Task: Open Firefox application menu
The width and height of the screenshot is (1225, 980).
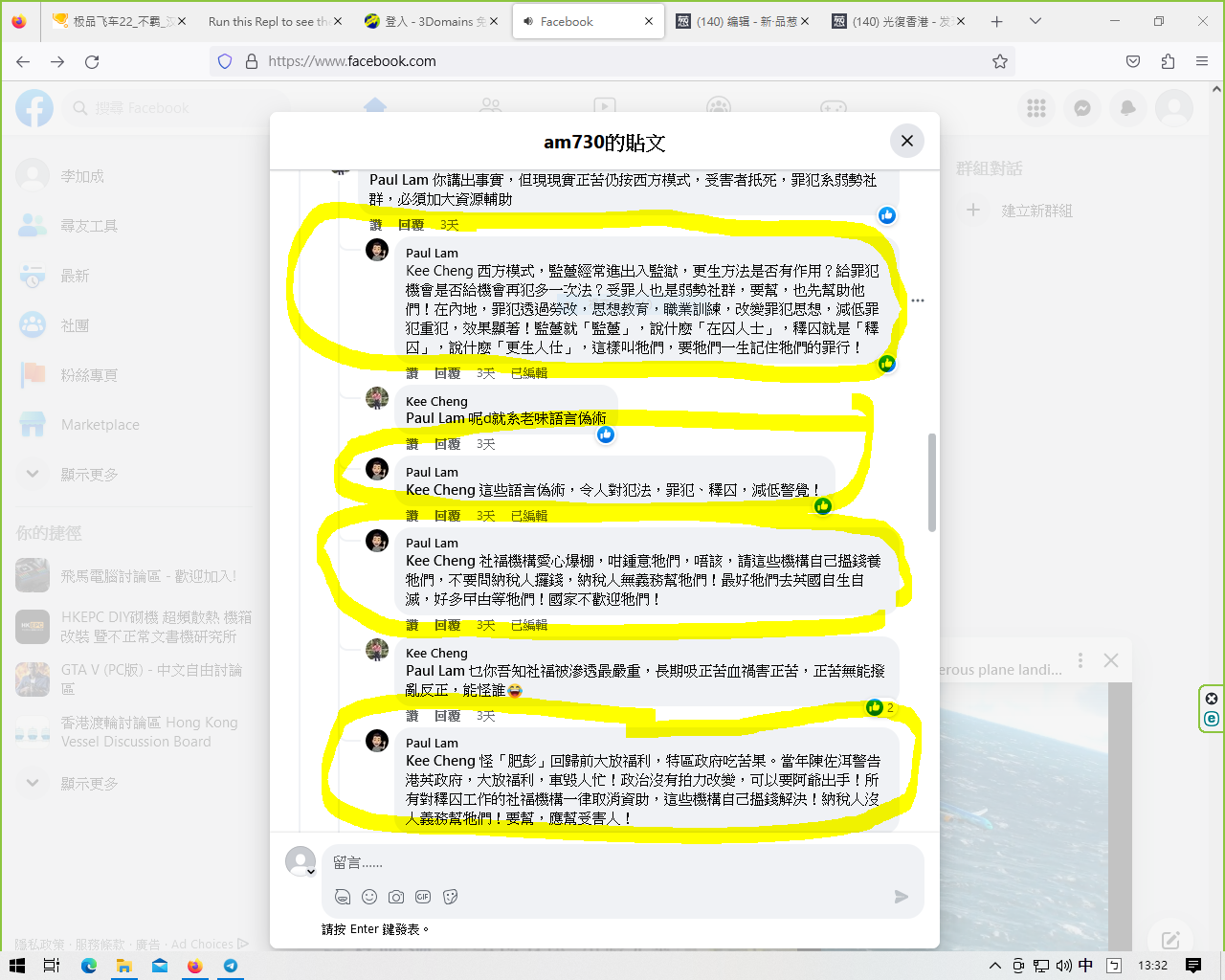Action: (x=1202, y=61)
